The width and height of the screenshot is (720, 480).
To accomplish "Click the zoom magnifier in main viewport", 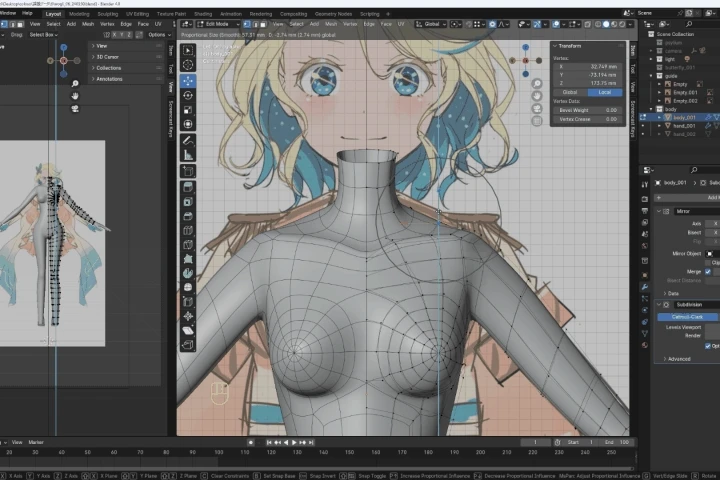I will pyautogui.click(x=537, y=84).
